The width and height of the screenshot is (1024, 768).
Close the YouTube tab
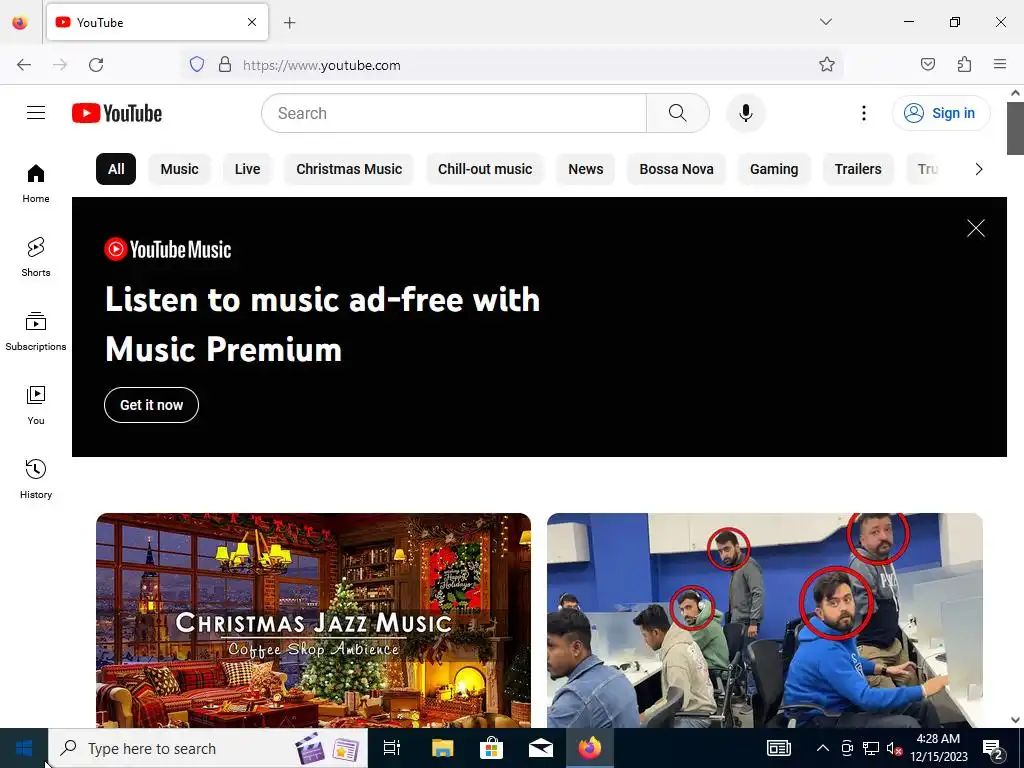pos(252,22)
